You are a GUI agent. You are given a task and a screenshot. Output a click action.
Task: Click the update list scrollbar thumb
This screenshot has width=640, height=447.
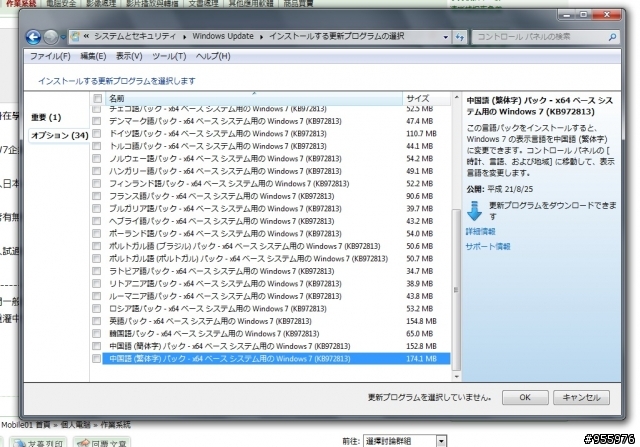[456, 290]
